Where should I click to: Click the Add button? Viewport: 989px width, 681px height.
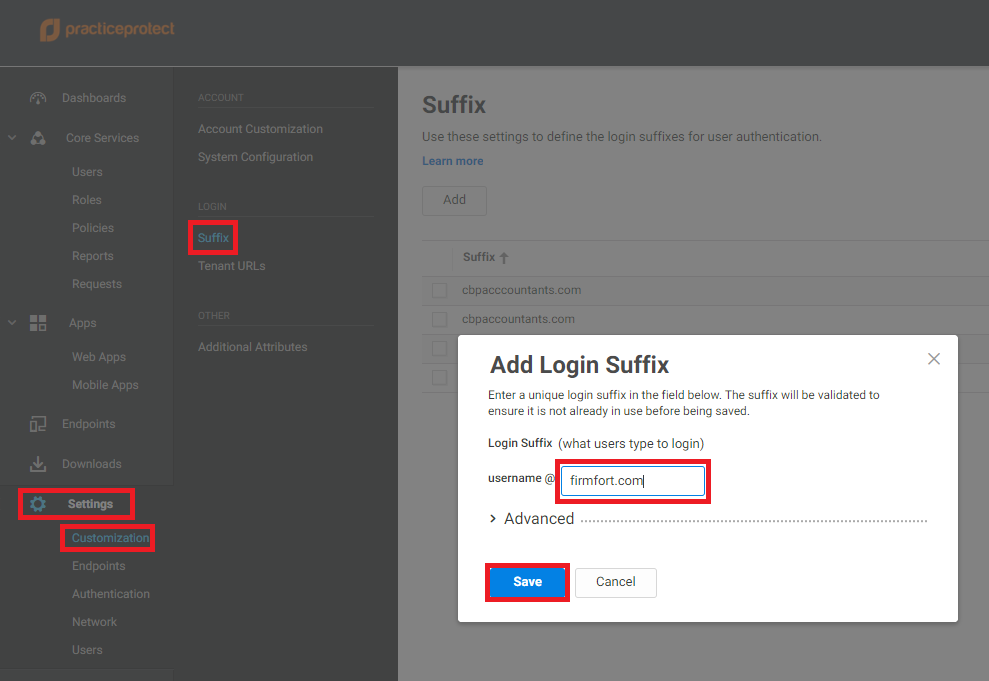[454, 201]
